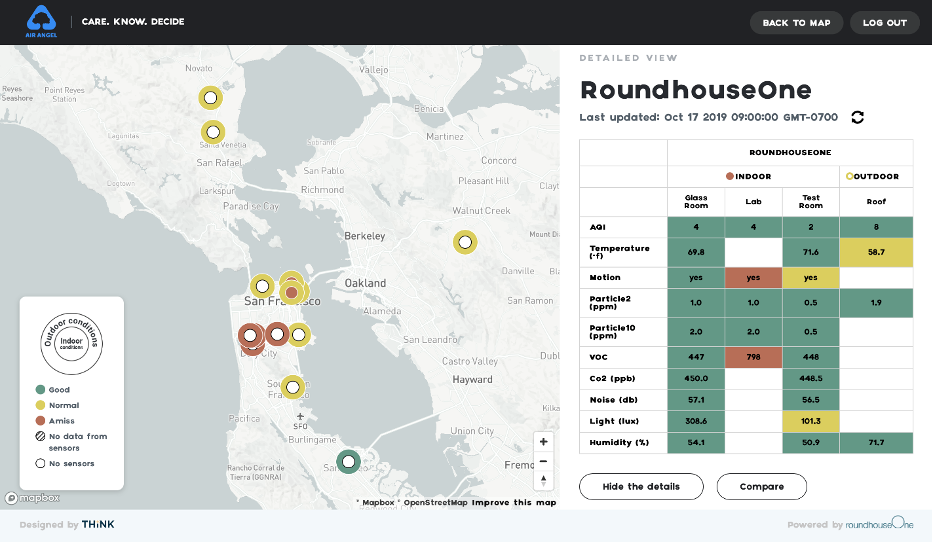
Task: Click the Outdoor yellow ring indicator
Action: (849, 176)
